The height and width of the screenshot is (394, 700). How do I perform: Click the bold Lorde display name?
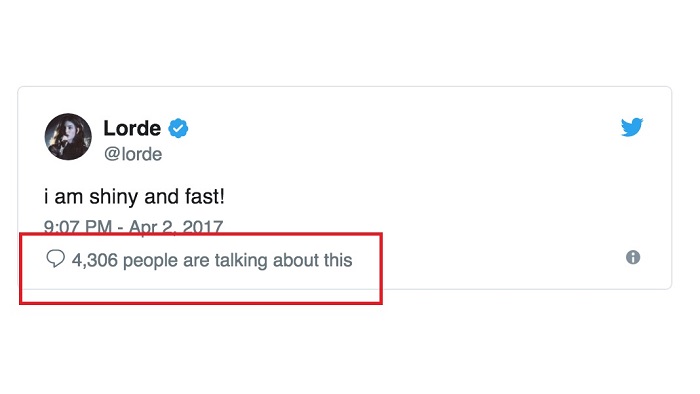132,129
